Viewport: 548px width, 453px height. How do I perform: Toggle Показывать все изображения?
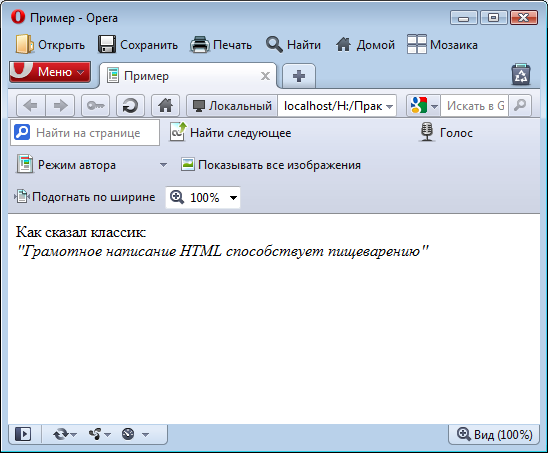tap(271, 165)
